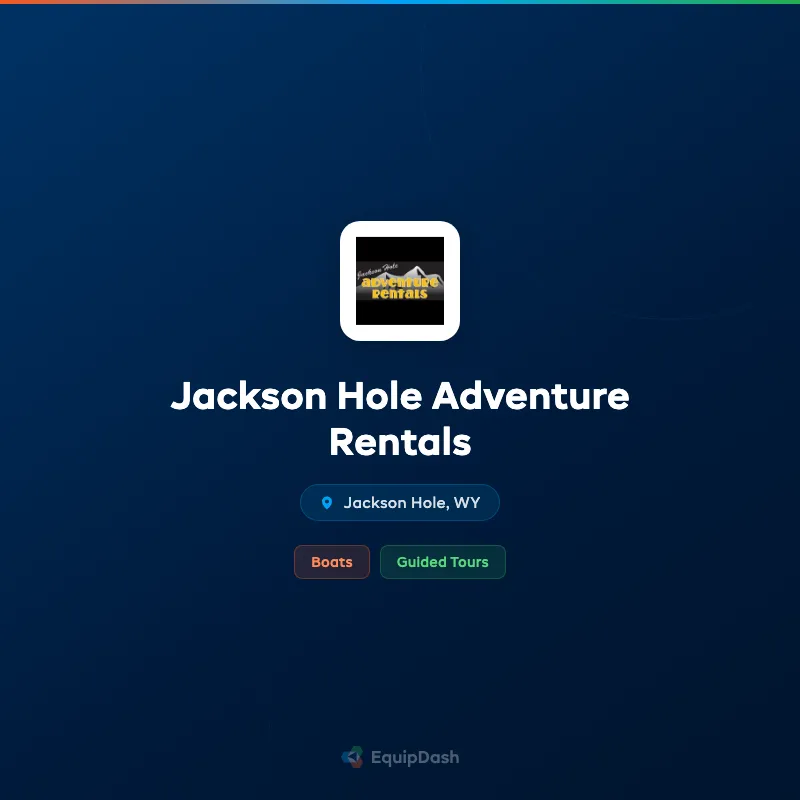Click the Jackson Hole Adventure Rentals title
The height and width of the screenshot is (800, 800).
(400, 419)
